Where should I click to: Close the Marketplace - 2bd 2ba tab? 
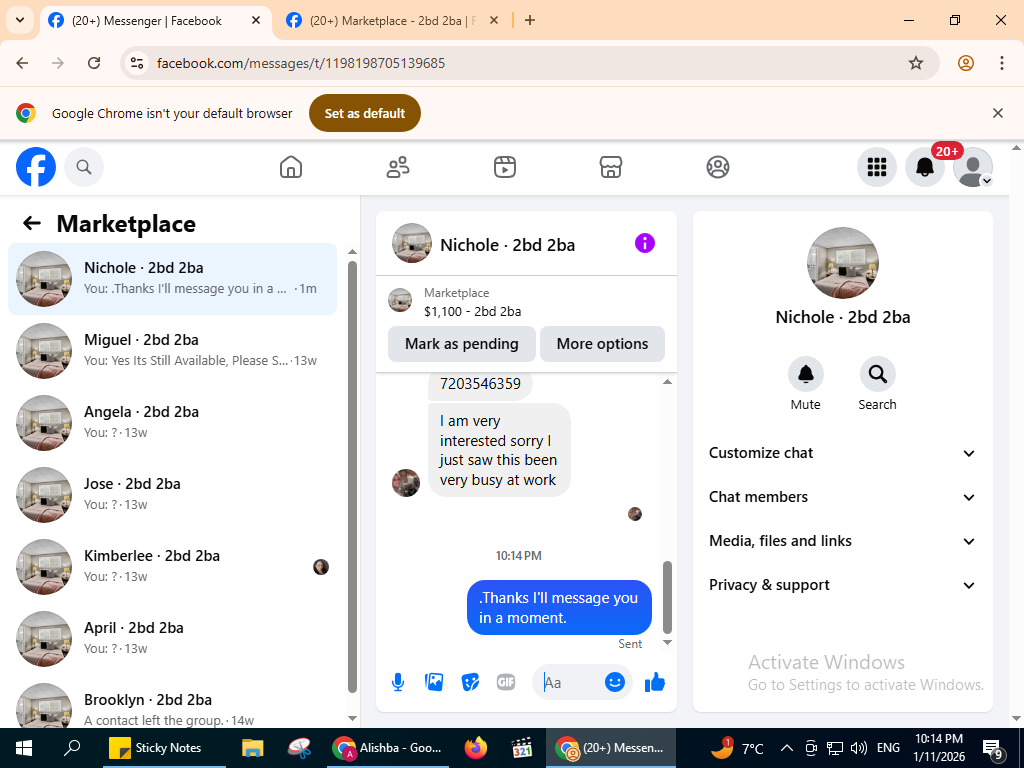pos(494,21)
